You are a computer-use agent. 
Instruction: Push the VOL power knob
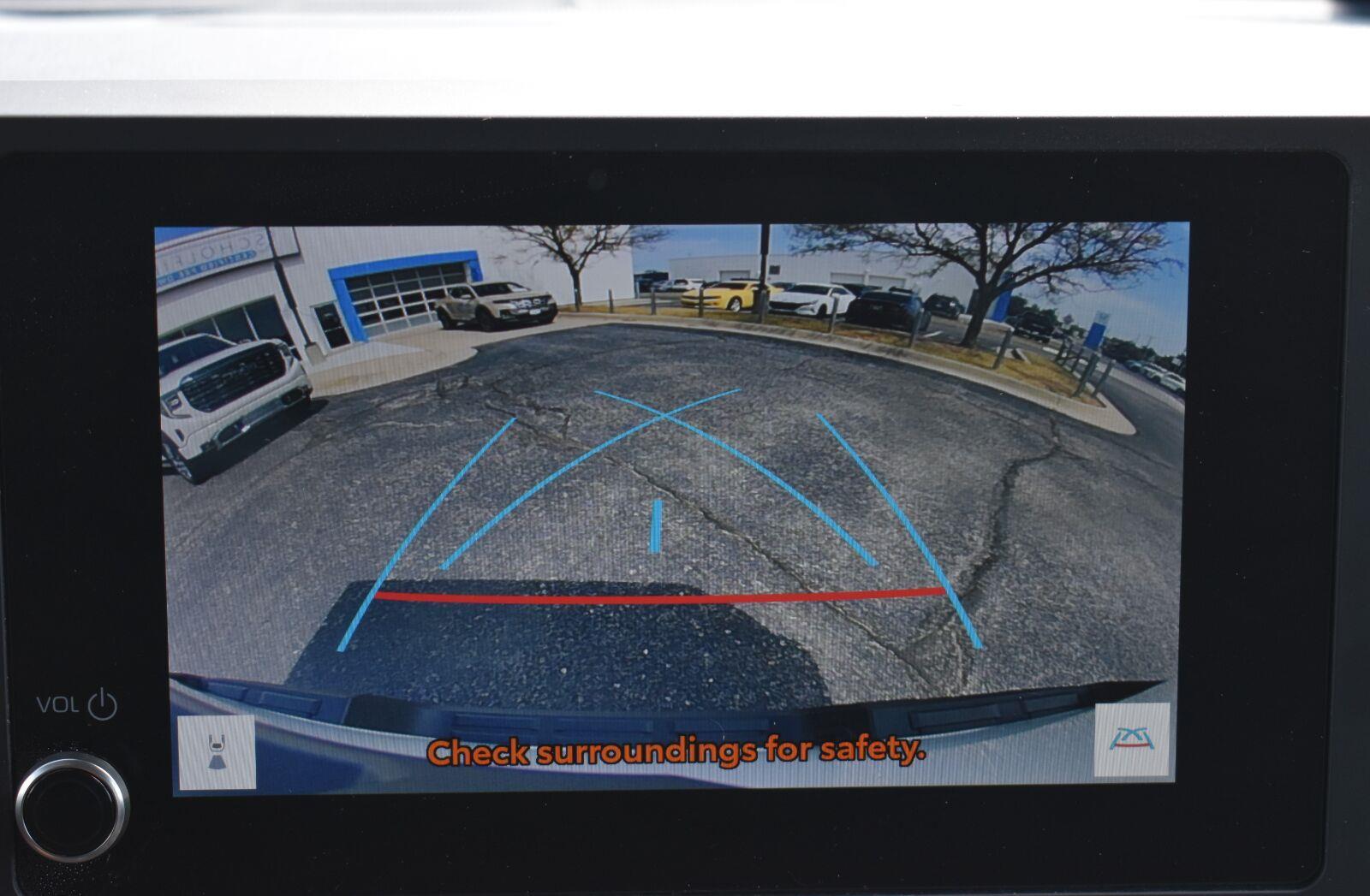pyautogui.click(x=72, y=806)
